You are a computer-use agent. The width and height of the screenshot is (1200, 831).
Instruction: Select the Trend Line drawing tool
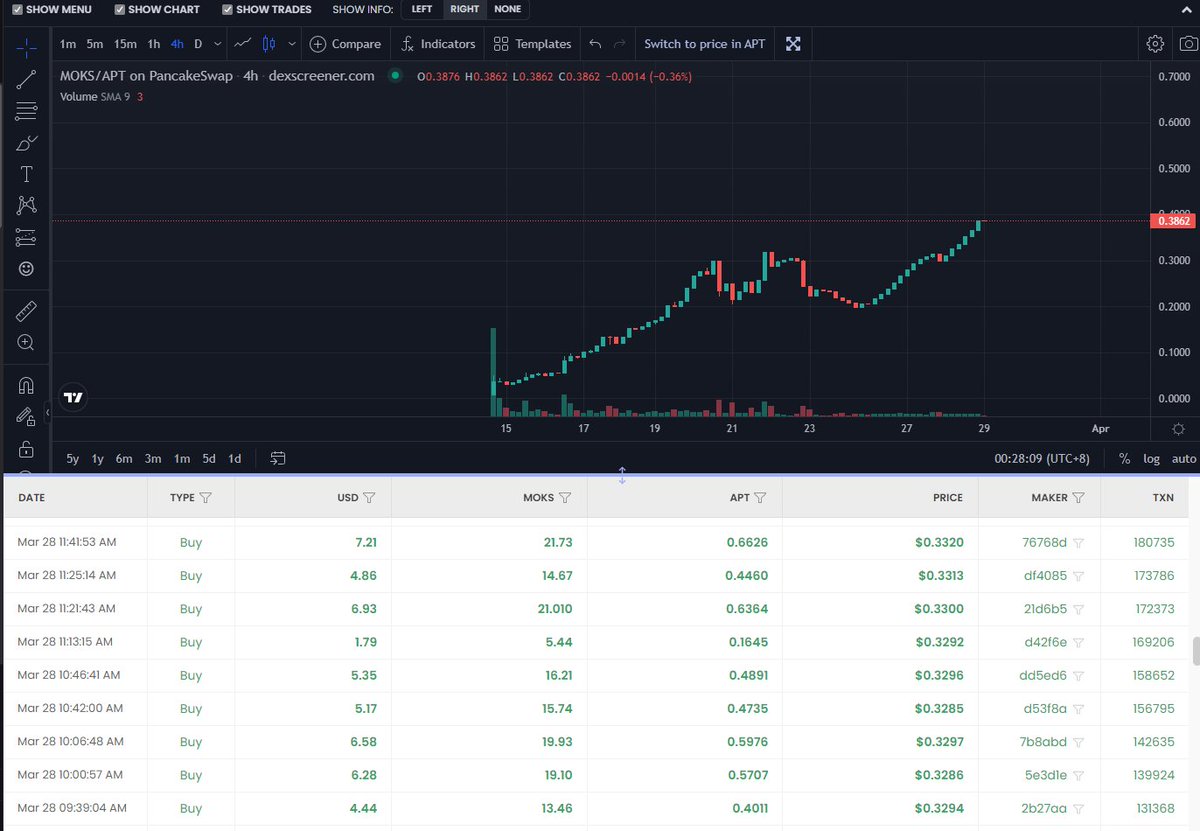click(x=26, y=78)
